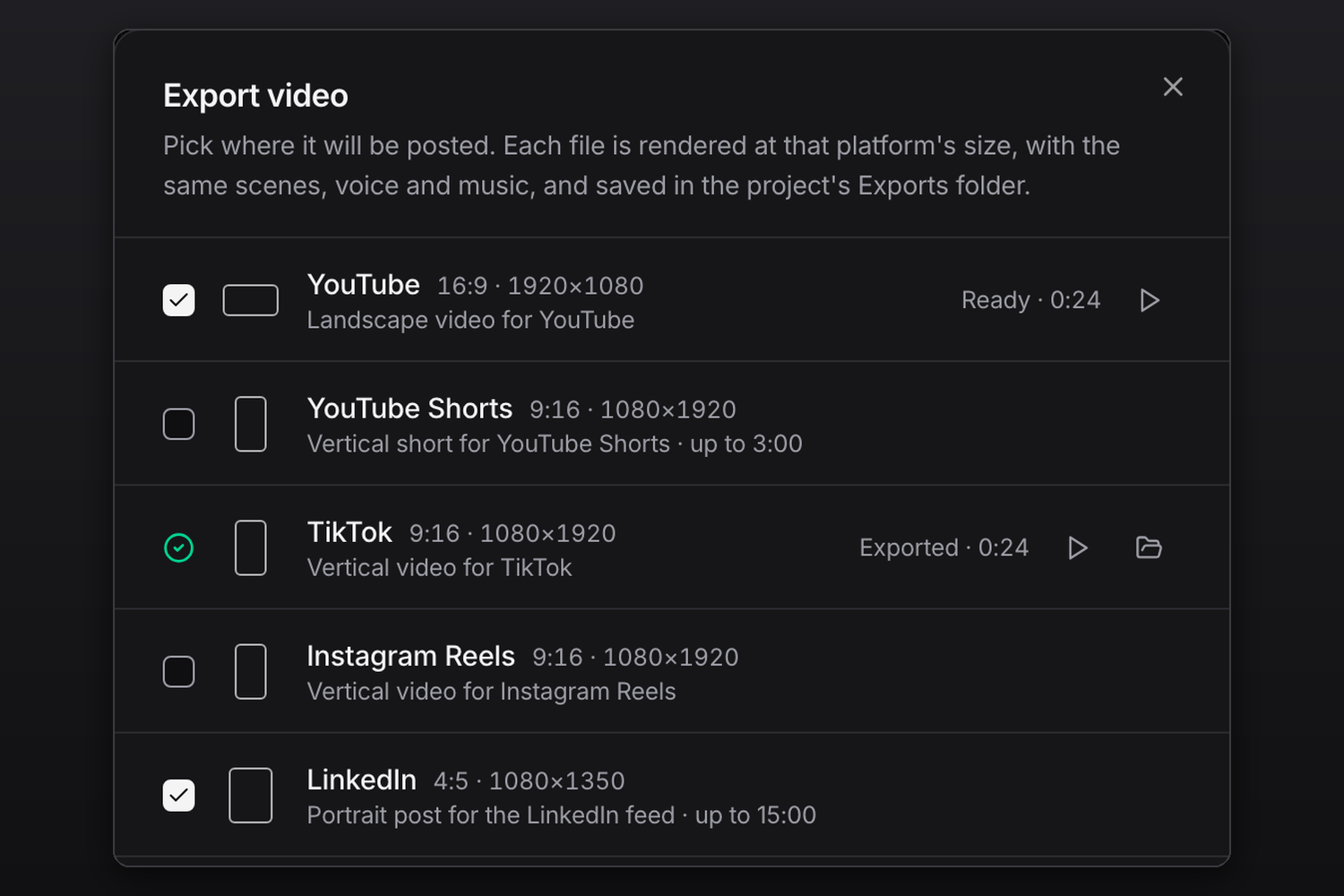Select the TikTok title
Image resolution: width=1344 pixels, height=896 pixels.
tap(349, 531)
